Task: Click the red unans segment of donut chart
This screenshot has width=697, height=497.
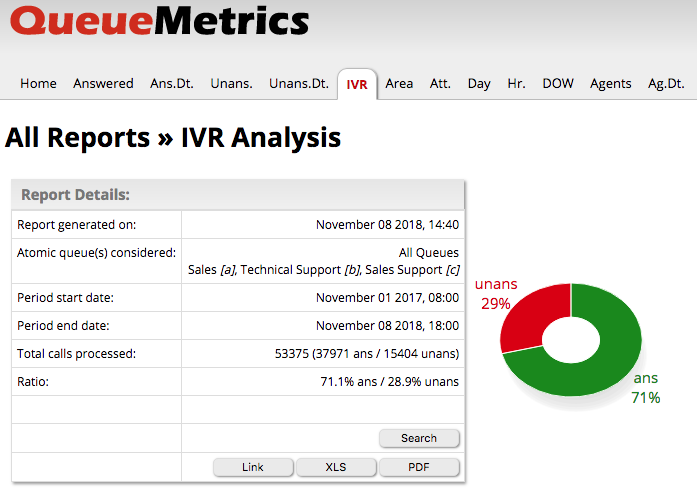Action: coord(530,316)
